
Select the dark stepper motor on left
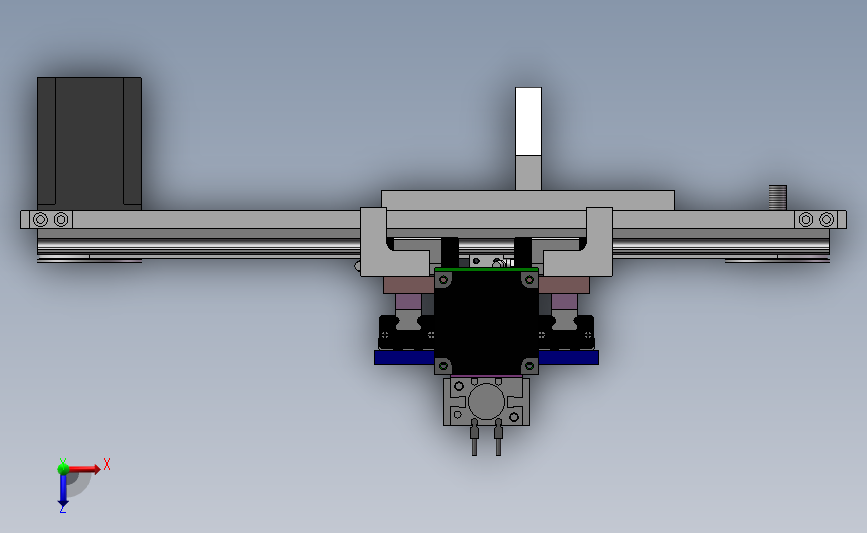coord(89,144)
